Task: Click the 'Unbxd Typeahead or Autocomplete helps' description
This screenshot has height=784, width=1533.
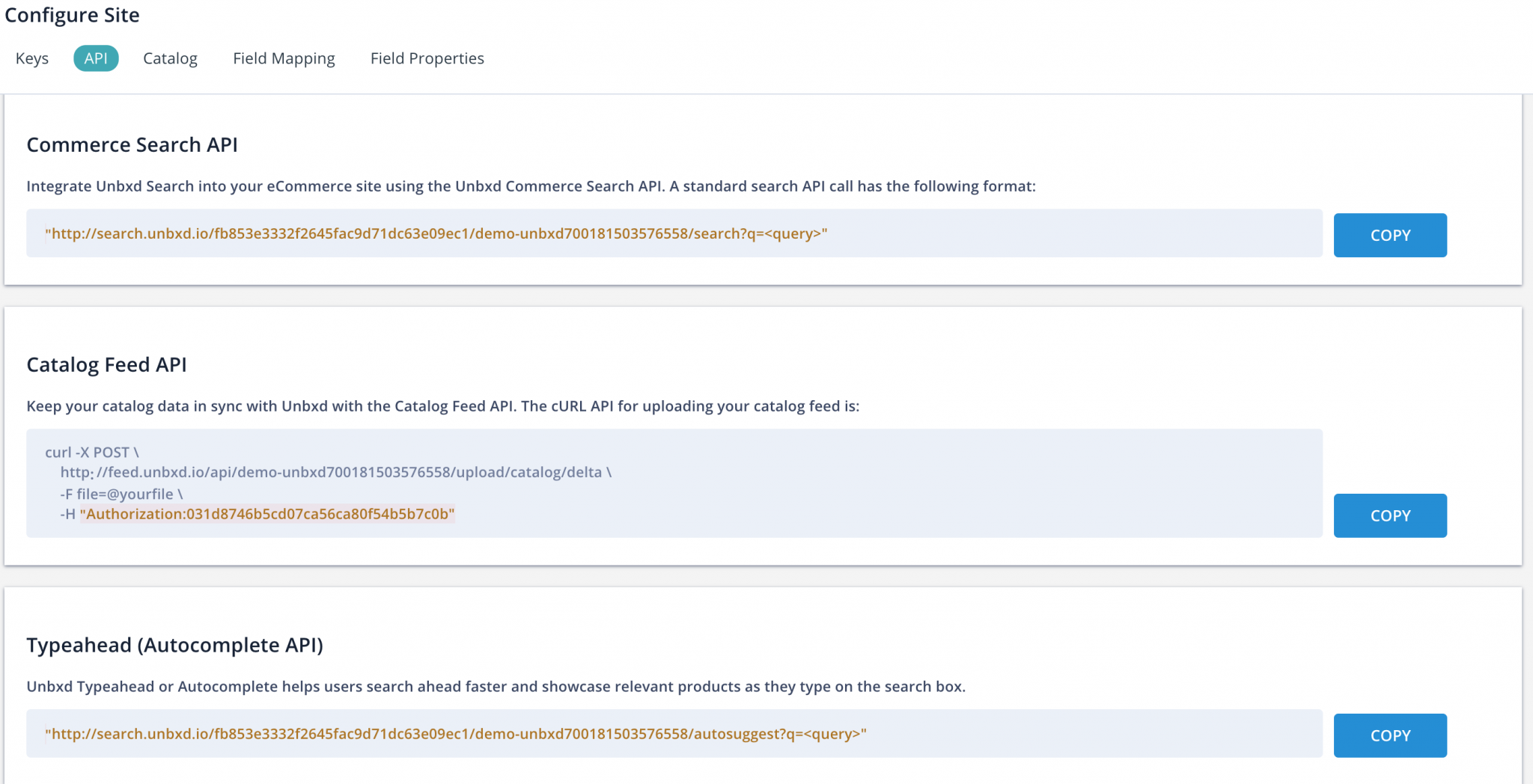Action: point(496,686)
